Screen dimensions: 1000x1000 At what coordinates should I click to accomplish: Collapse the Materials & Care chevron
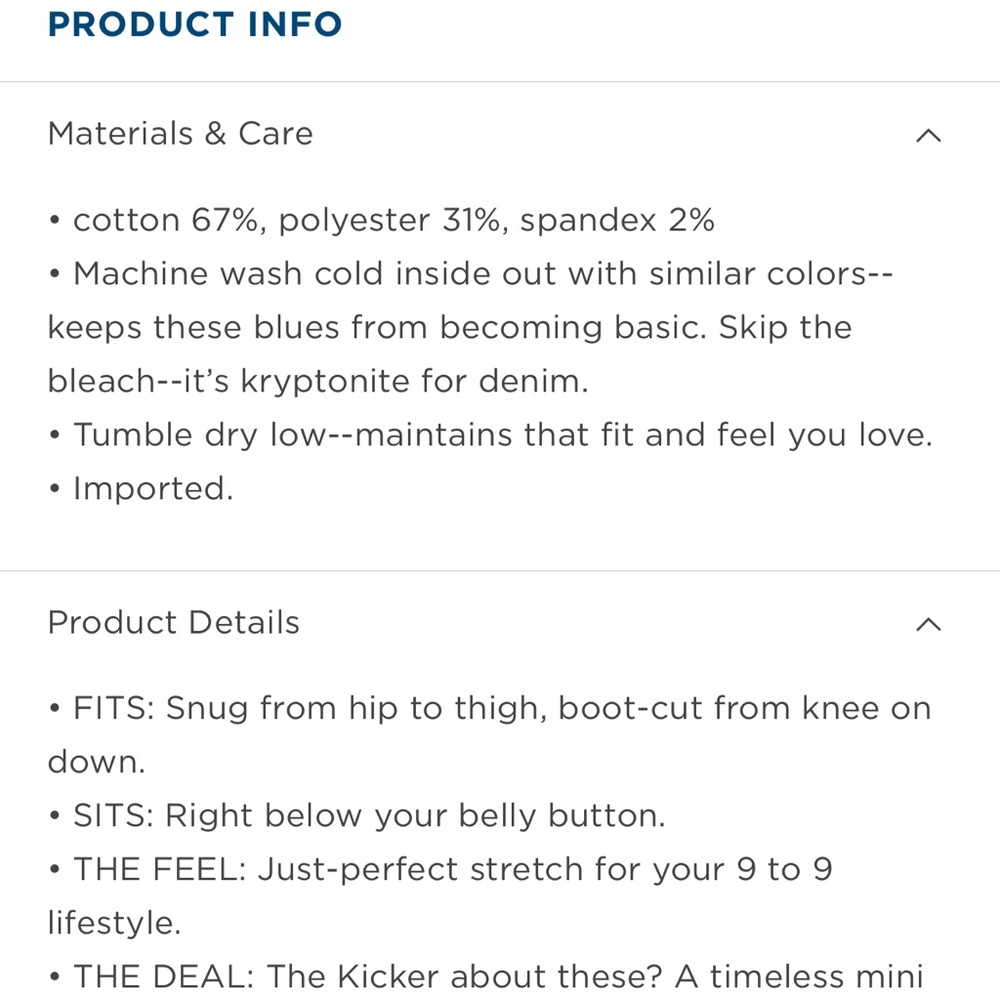(928, 135)
